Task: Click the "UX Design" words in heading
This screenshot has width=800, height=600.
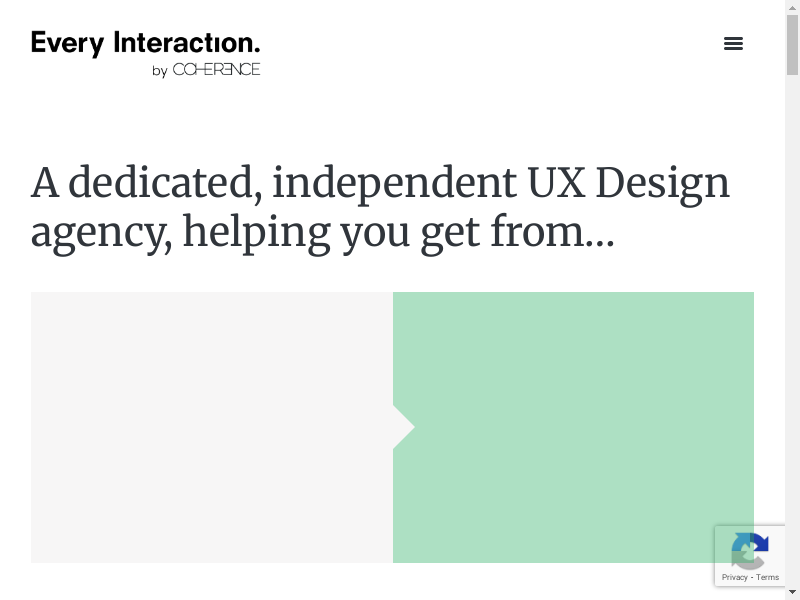Action: click(x=628, y=183)
